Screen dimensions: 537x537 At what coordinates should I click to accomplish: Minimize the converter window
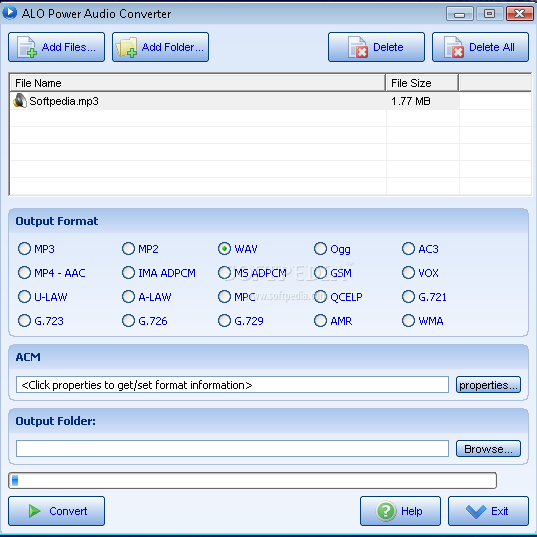pyautogui.click(x=460, y=14)
